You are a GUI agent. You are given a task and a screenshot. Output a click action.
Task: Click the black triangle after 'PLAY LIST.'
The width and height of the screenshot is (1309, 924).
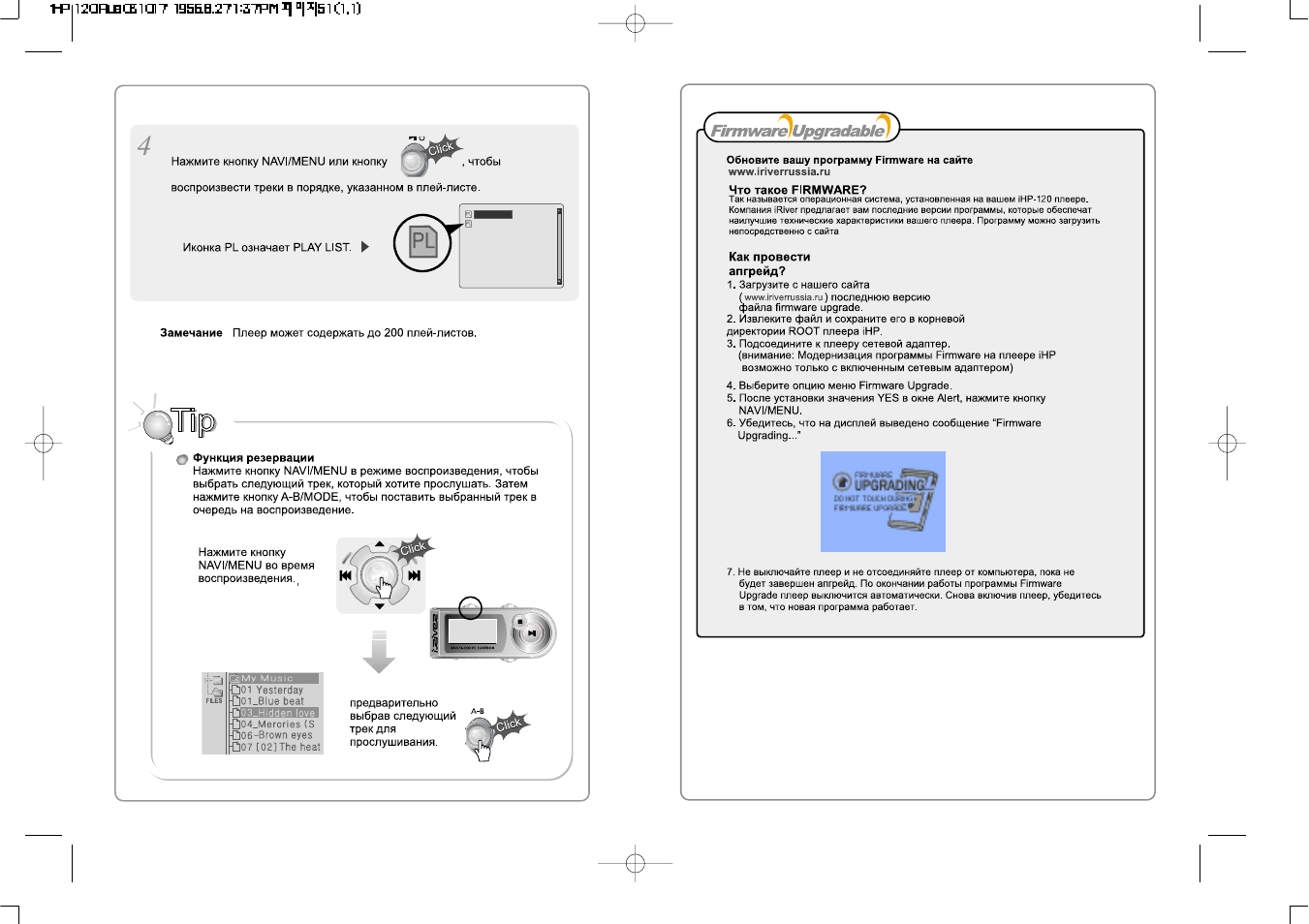pyautogui.click(x=365, y=247)
